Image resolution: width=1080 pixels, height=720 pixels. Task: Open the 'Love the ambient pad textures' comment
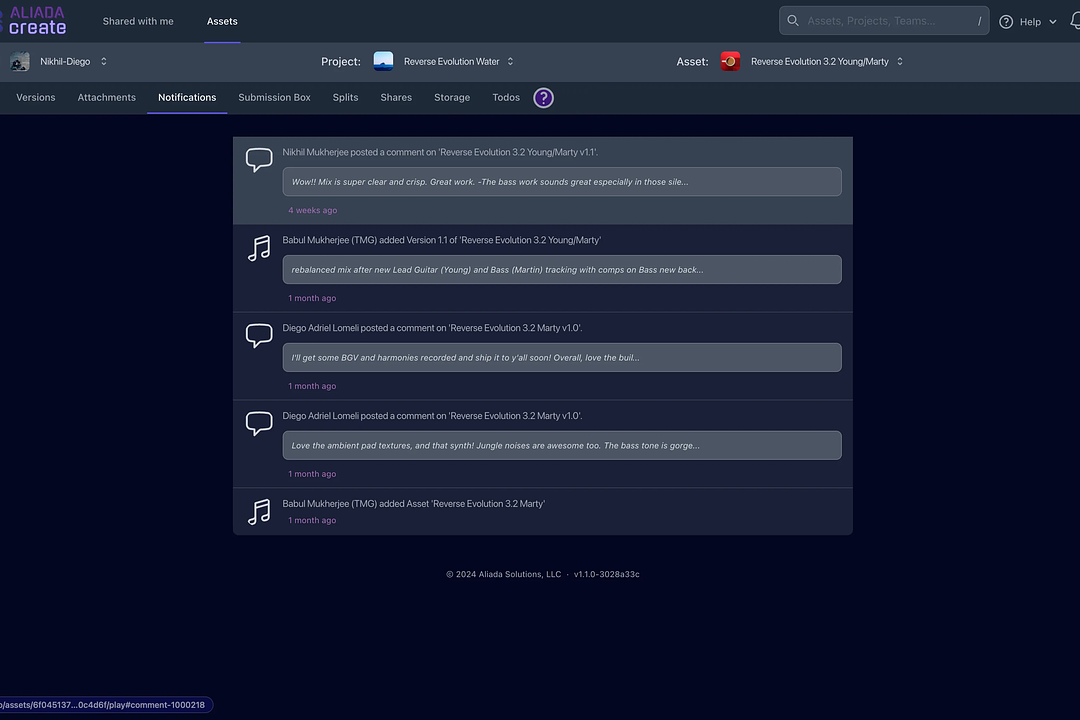pyautogui.click(x=561, y=446)
